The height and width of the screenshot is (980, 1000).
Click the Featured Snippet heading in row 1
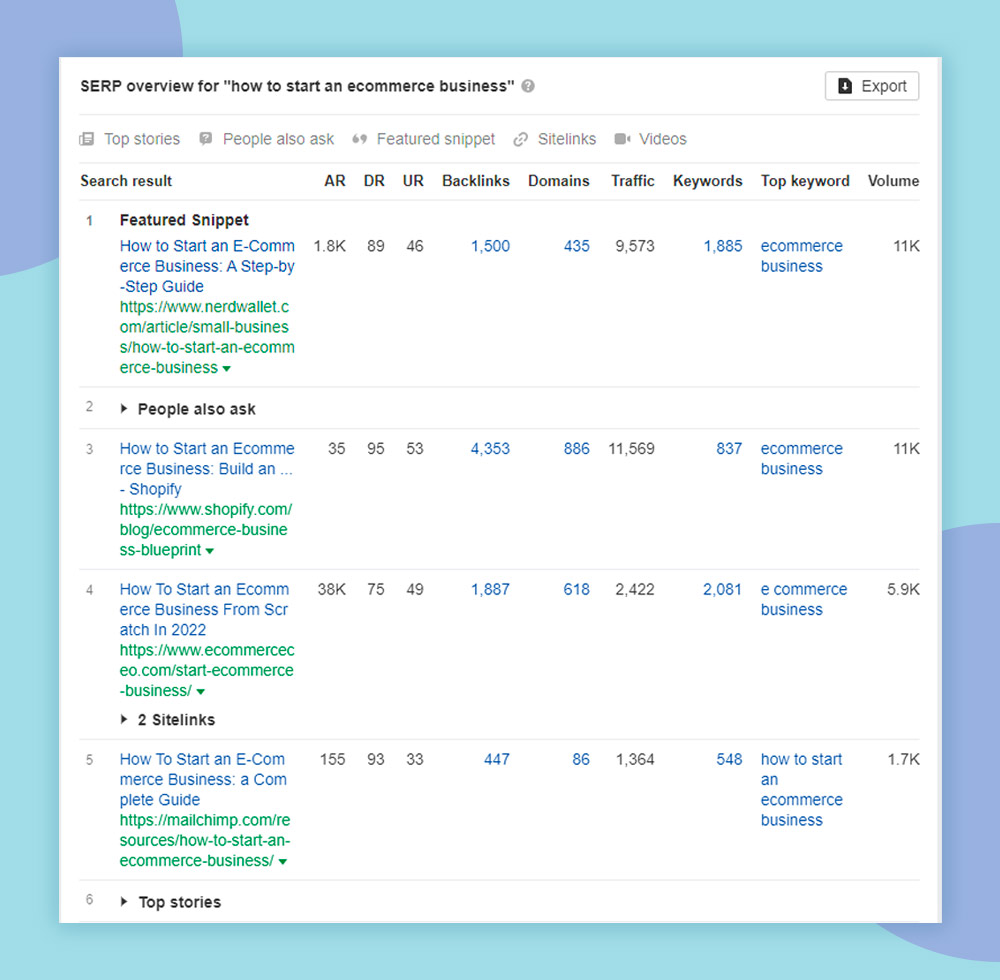point(184,220)
